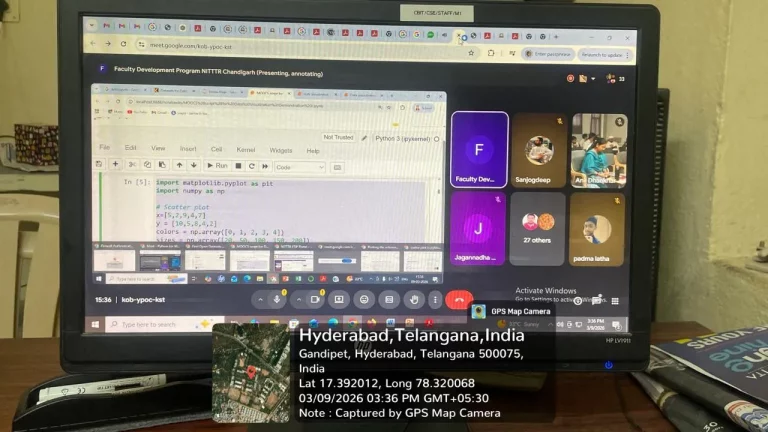Select the Faculty Dev participant tile

click(x=480, y=149)
